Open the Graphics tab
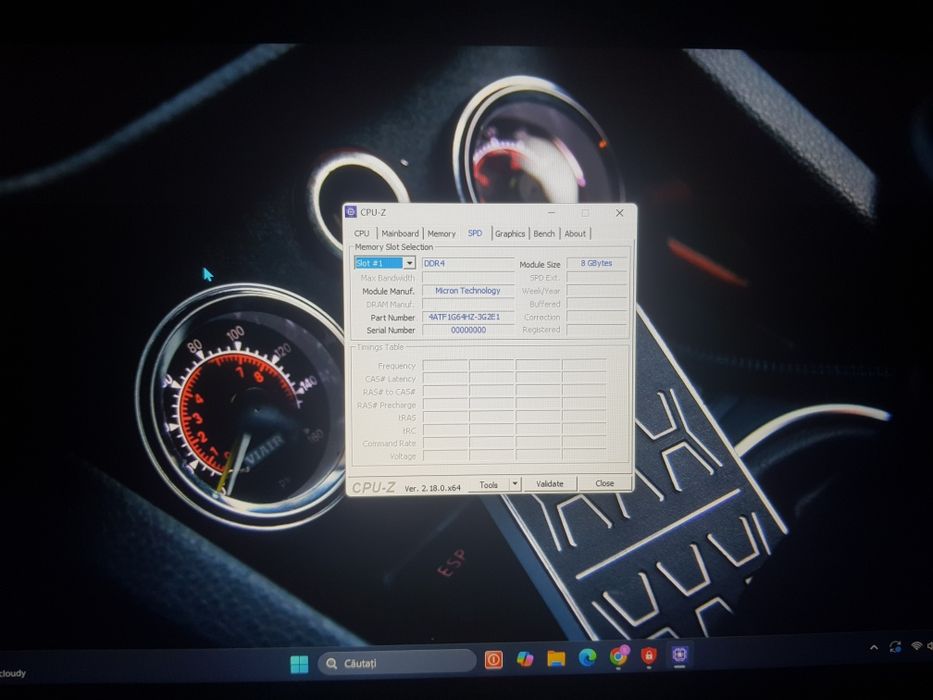 (510, 233)
